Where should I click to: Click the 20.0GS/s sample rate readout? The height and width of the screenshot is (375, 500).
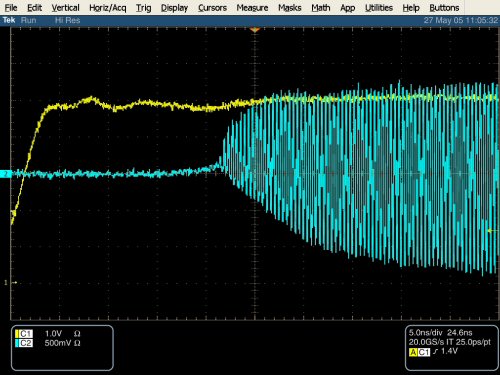pyautogui.click(x=426, y=342)
